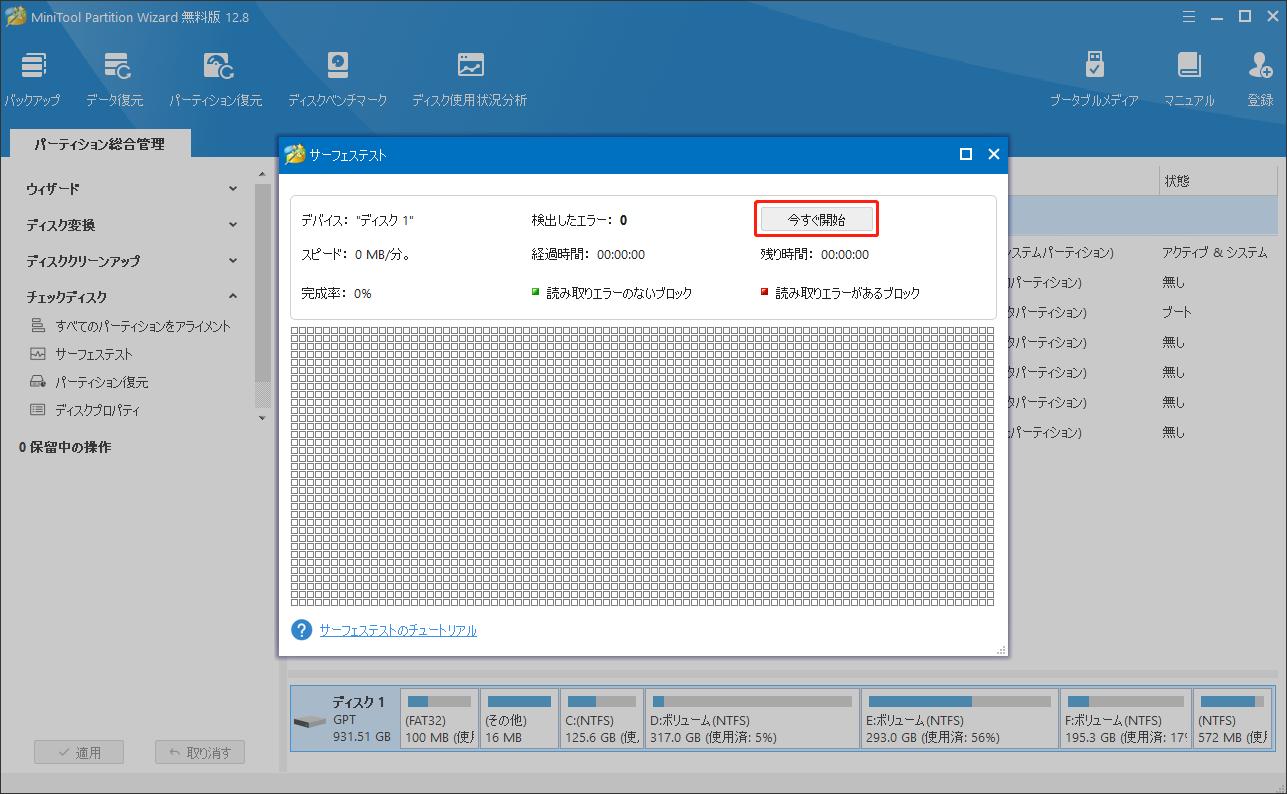The width and height of the screenshot is (1287, 794).
Task: Click the サーフェステスト sidebar icon
Action: [x=38, y=354]
